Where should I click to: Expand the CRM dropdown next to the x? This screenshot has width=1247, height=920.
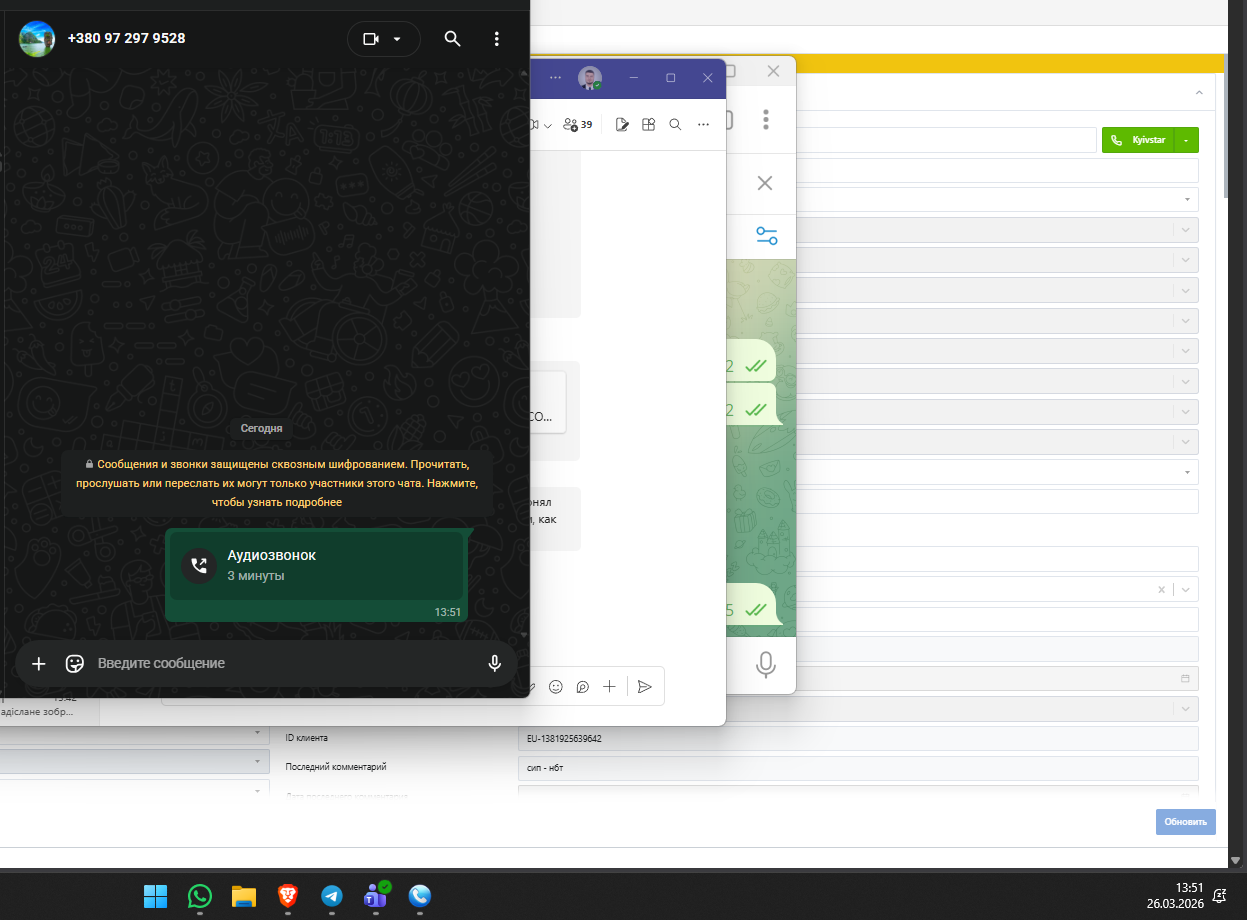click(x=1186, y=589)
